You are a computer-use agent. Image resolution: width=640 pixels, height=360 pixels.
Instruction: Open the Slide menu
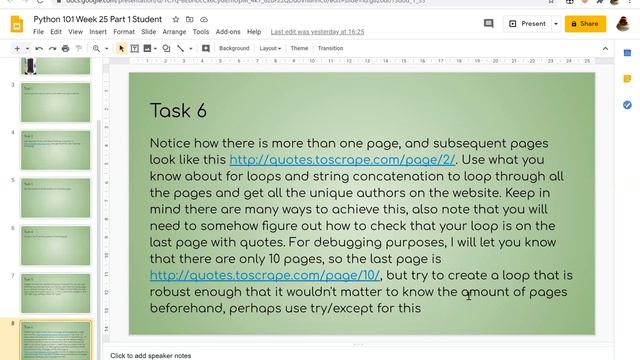click(x=149, y=32)
